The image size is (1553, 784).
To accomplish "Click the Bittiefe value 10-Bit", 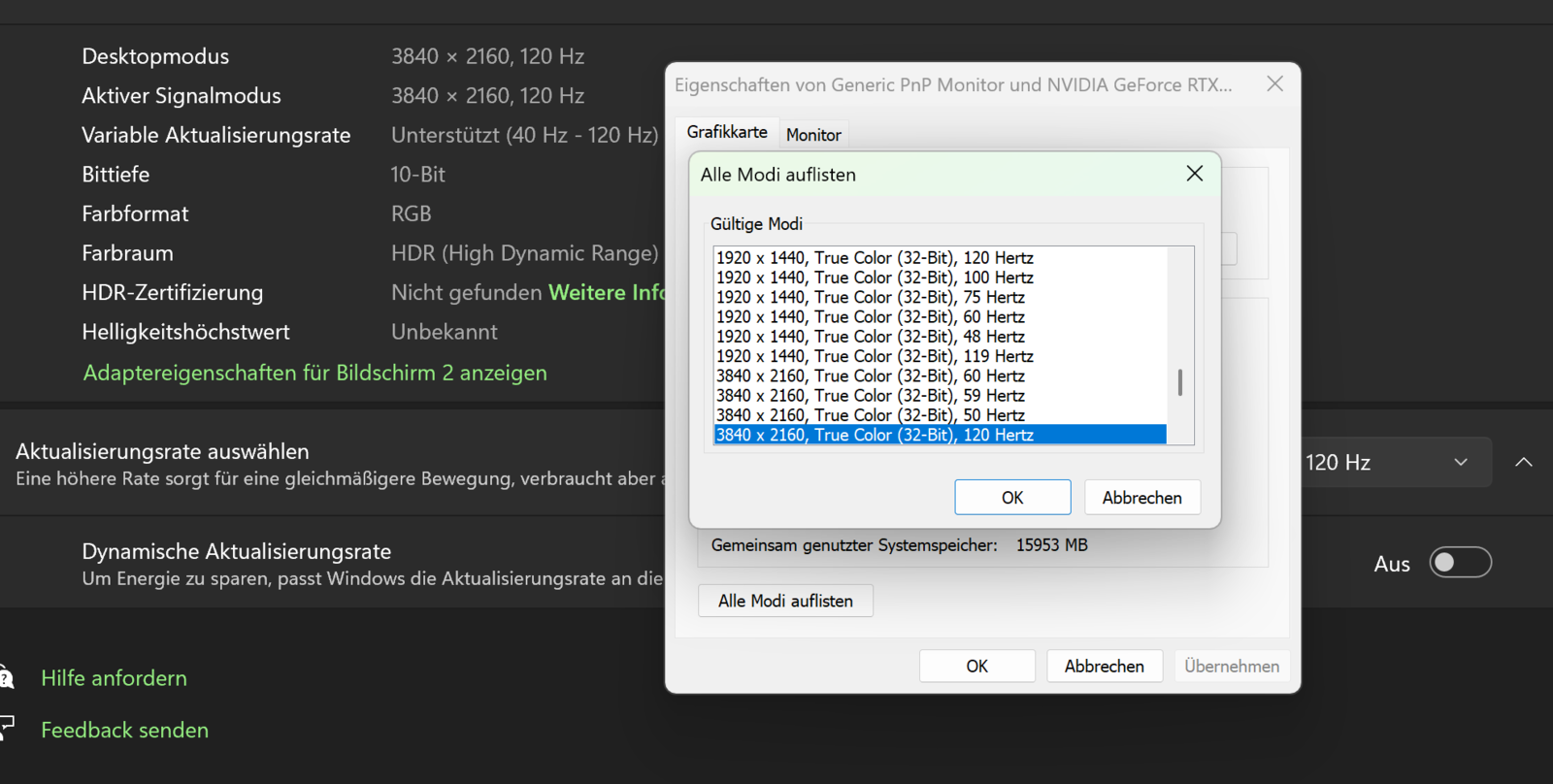I will pyautogui.click(x=417, y=175).
